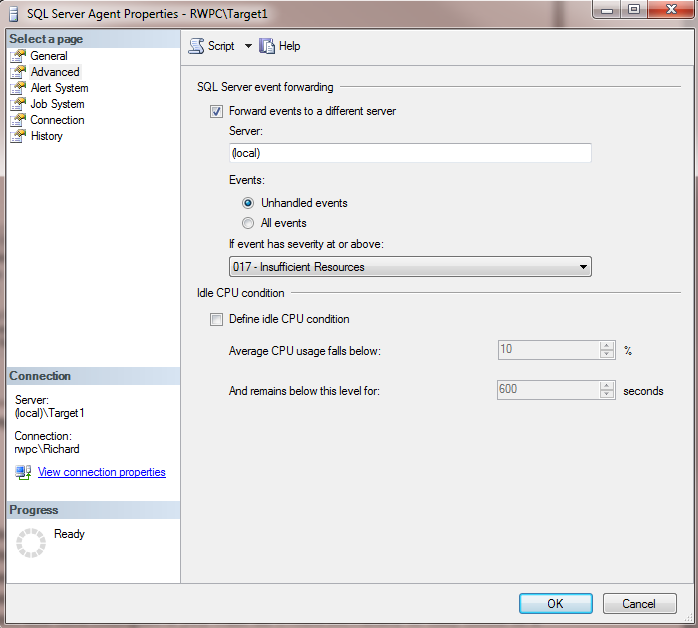Decrease the CPU usage percentage spinner
The height and width of the screenshot is (628, 698).
[x=607, y=354]
